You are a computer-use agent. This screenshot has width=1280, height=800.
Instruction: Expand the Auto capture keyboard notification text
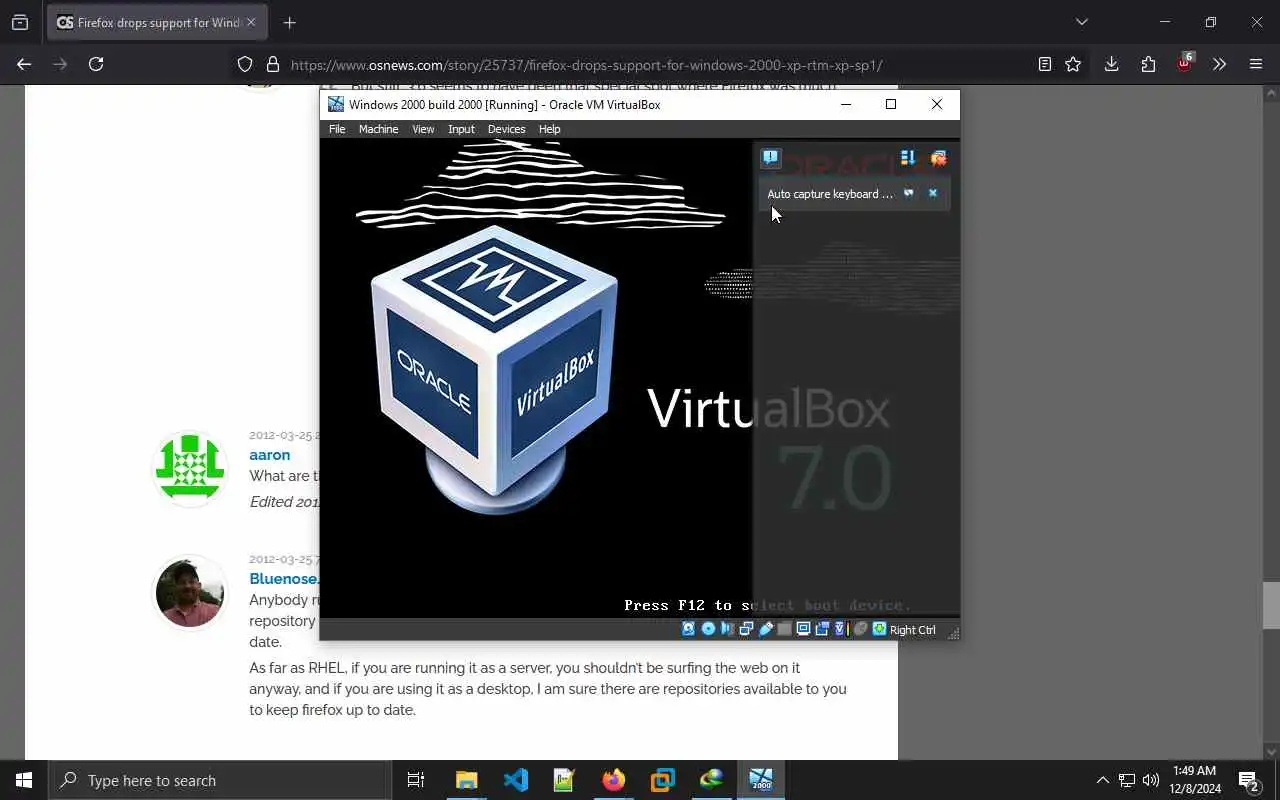pyautogui.click(x=830, y=194)
